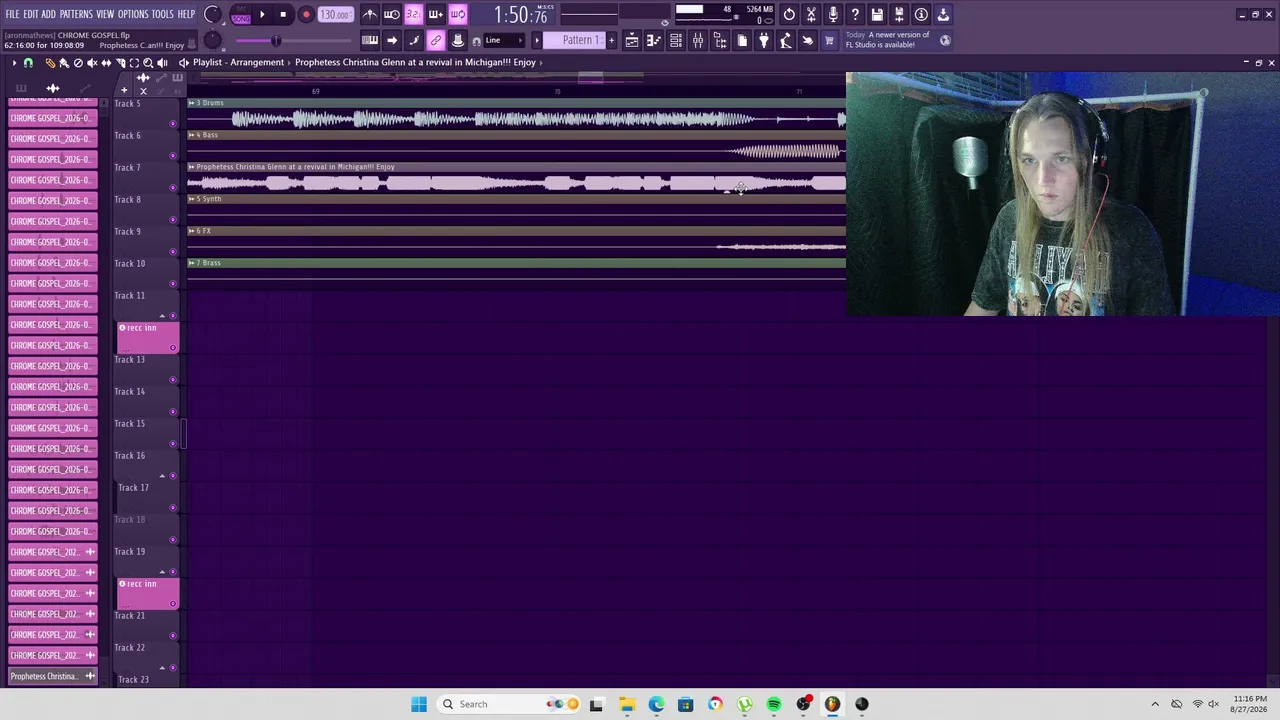The image size is (1280, 720).
Task: Open the OPTIONS menu
Action: tap(133, 14)
